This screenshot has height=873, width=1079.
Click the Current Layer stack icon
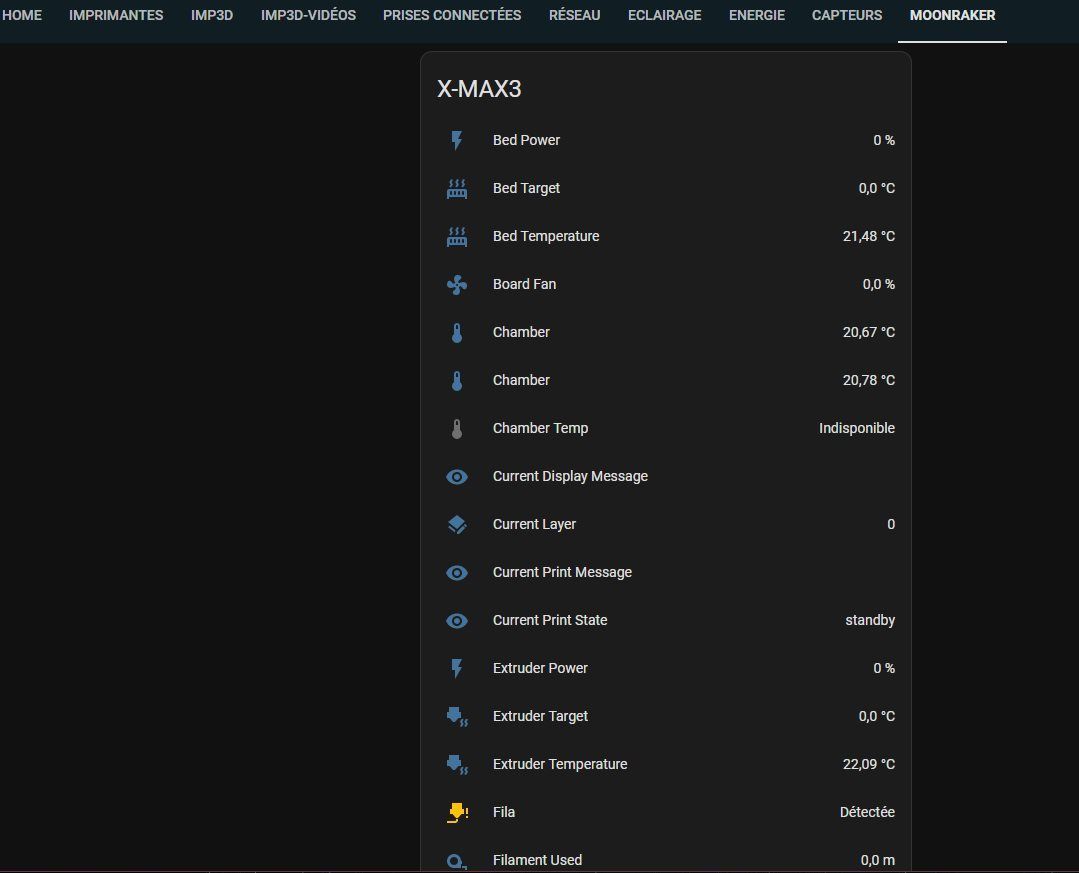point(457,525)
